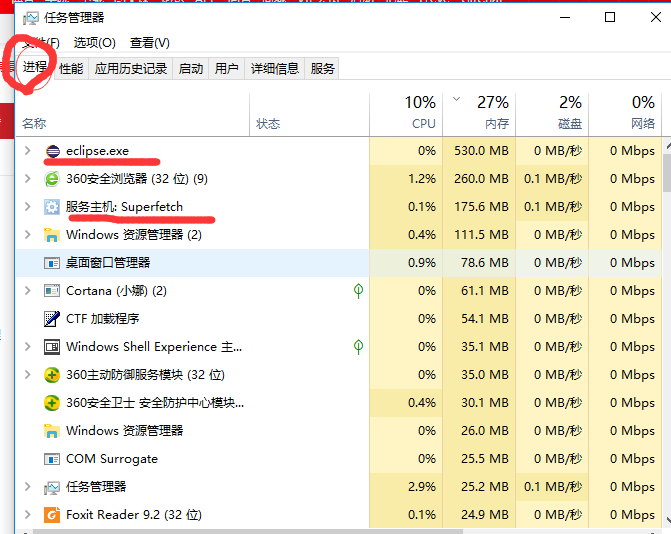Click the 桌面窗口管理器 process icon

pos(52,263)
